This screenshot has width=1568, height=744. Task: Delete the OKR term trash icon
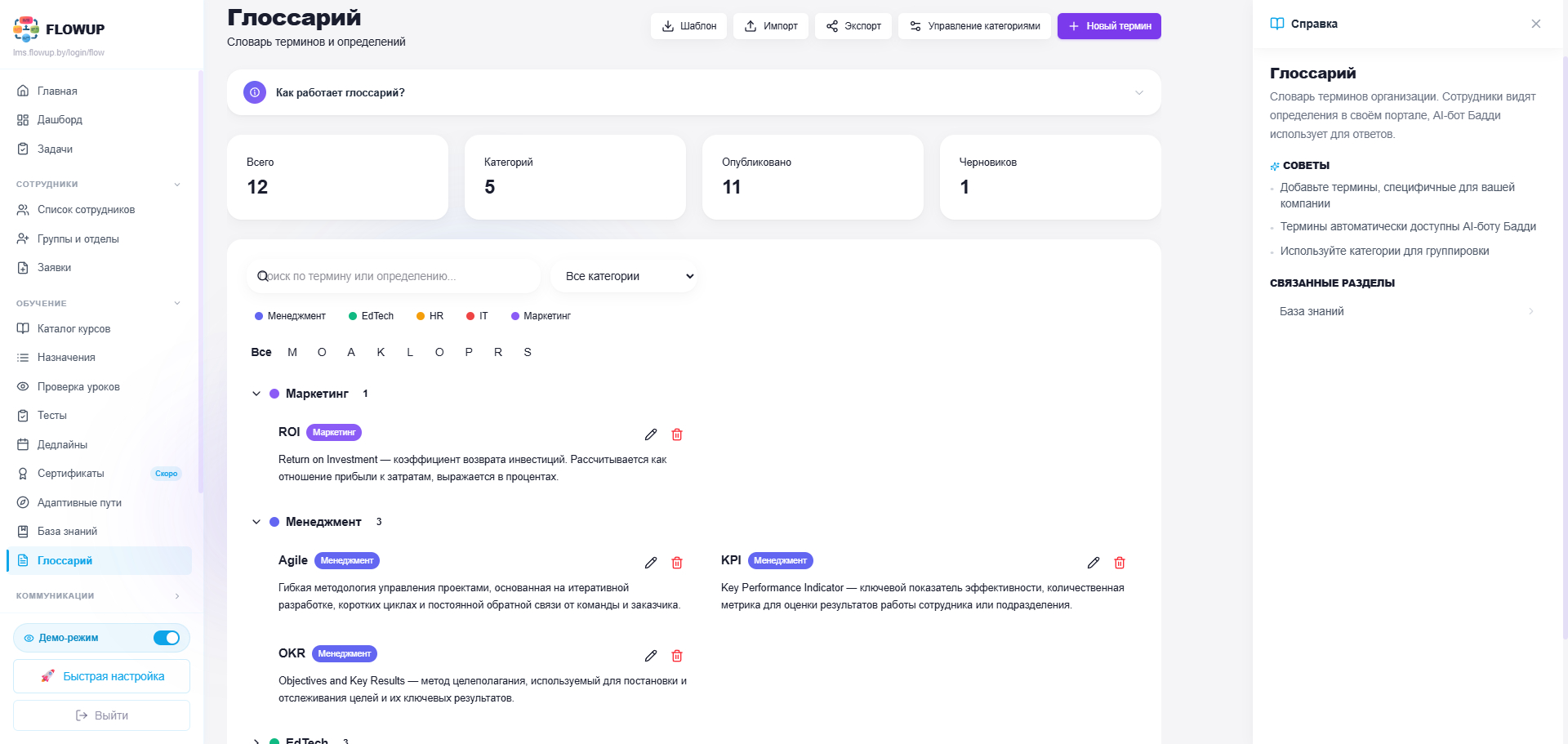pyautogui.click(x=677, y=656)
